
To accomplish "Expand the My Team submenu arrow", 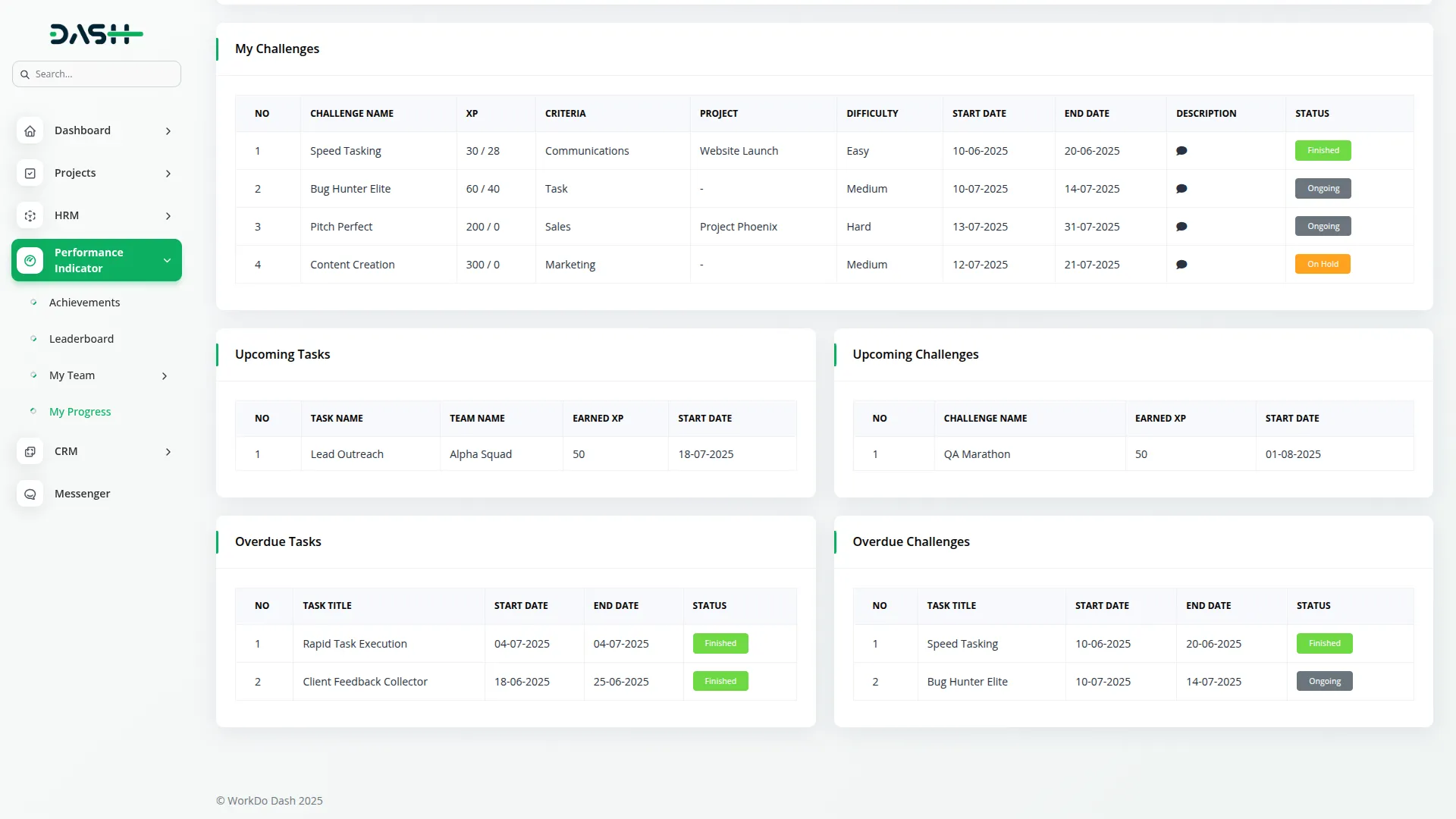I will (165, 376).
